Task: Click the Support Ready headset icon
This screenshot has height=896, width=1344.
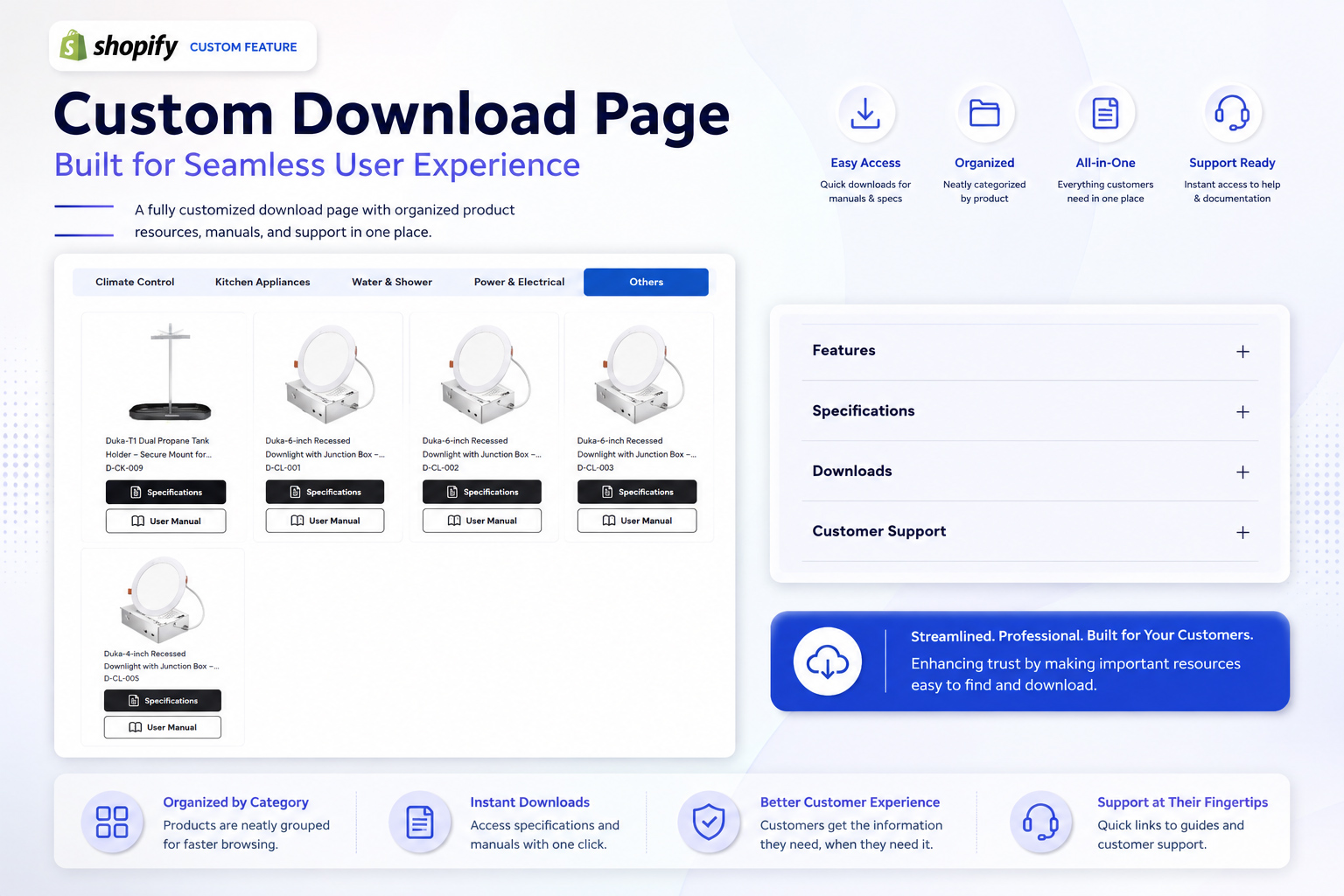Action: click(x=1232, y=113)
